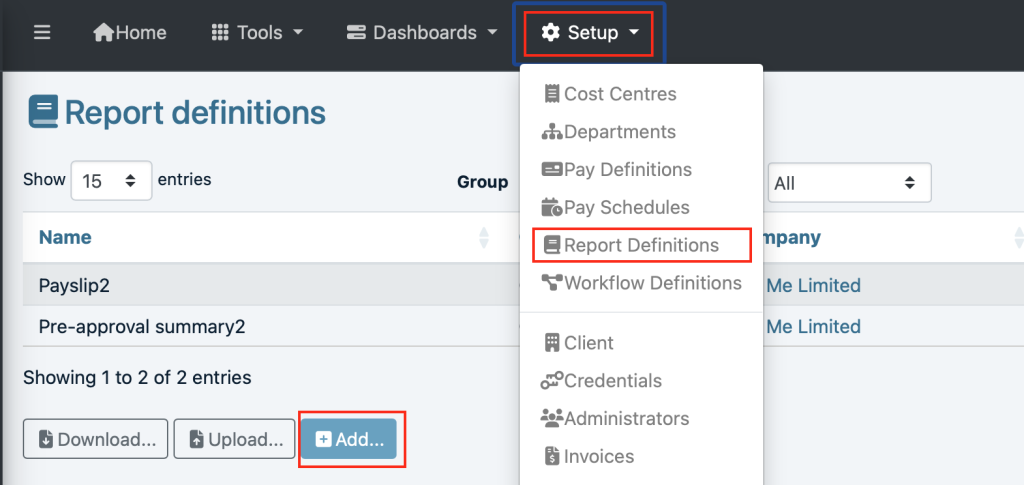Expand the Tools dropdown menu
1024x485 pixels.
pyautogui.click(x=258, y=33)
